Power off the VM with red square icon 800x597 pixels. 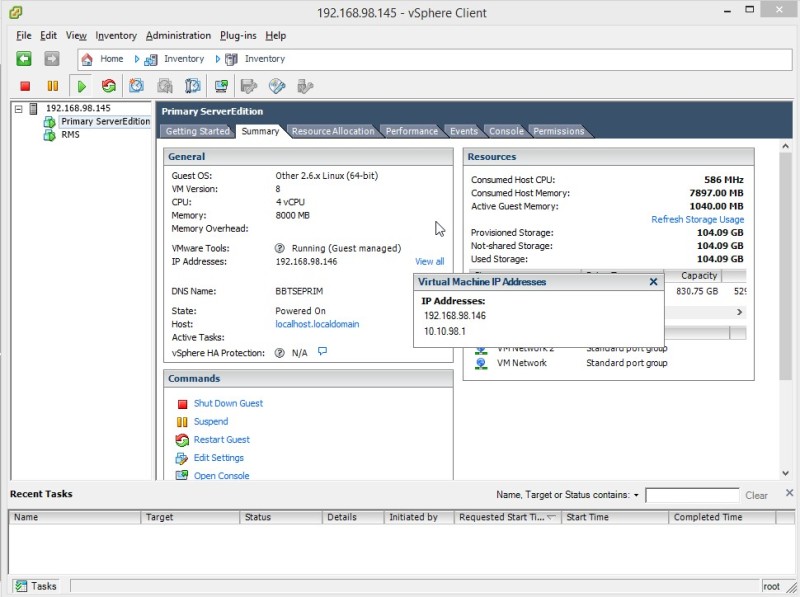click(x=24, y=87)
